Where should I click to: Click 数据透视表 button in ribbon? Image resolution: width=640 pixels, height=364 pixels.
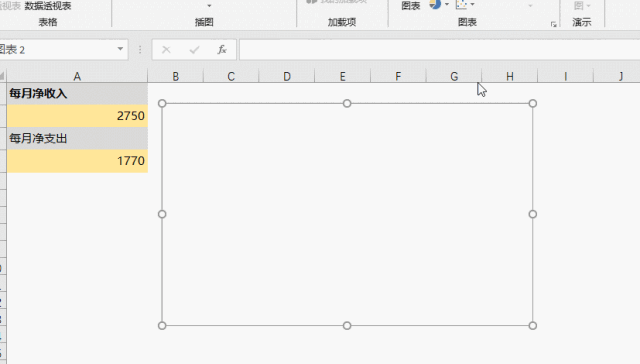pyautogui.click(x=48, y=6)
